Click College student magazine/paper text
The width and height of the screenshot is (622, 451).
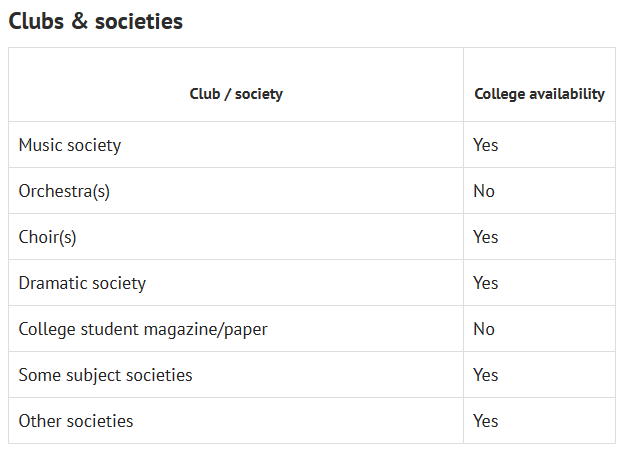pyautogui.click(x=143, y=329)
